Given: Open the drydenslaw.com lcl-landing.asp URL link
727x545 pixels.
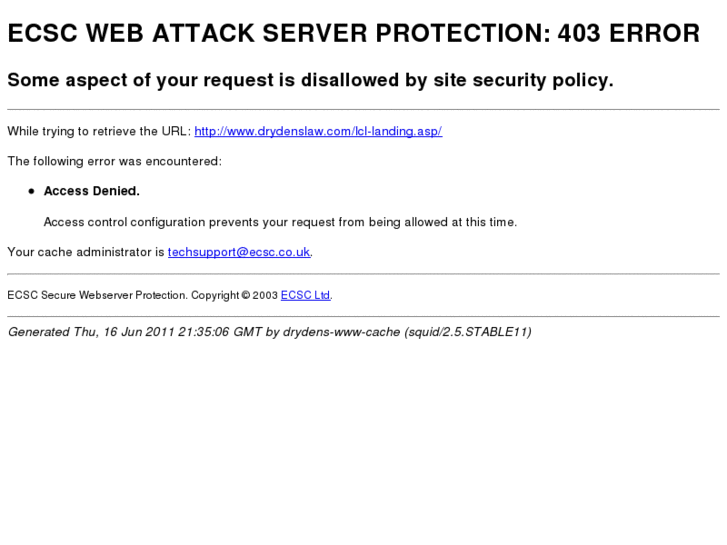Looking at the screenshot, I should (318, 131).
